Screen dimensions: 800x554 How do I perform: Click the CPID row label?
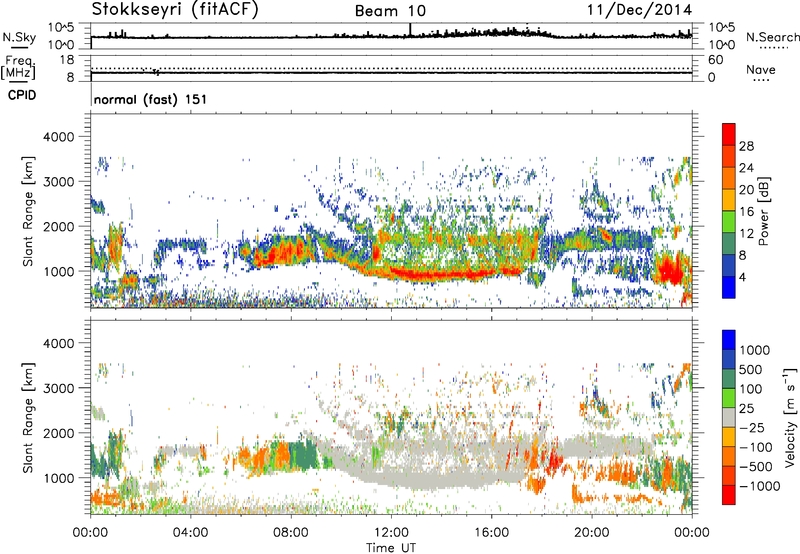tap(22, 95)
